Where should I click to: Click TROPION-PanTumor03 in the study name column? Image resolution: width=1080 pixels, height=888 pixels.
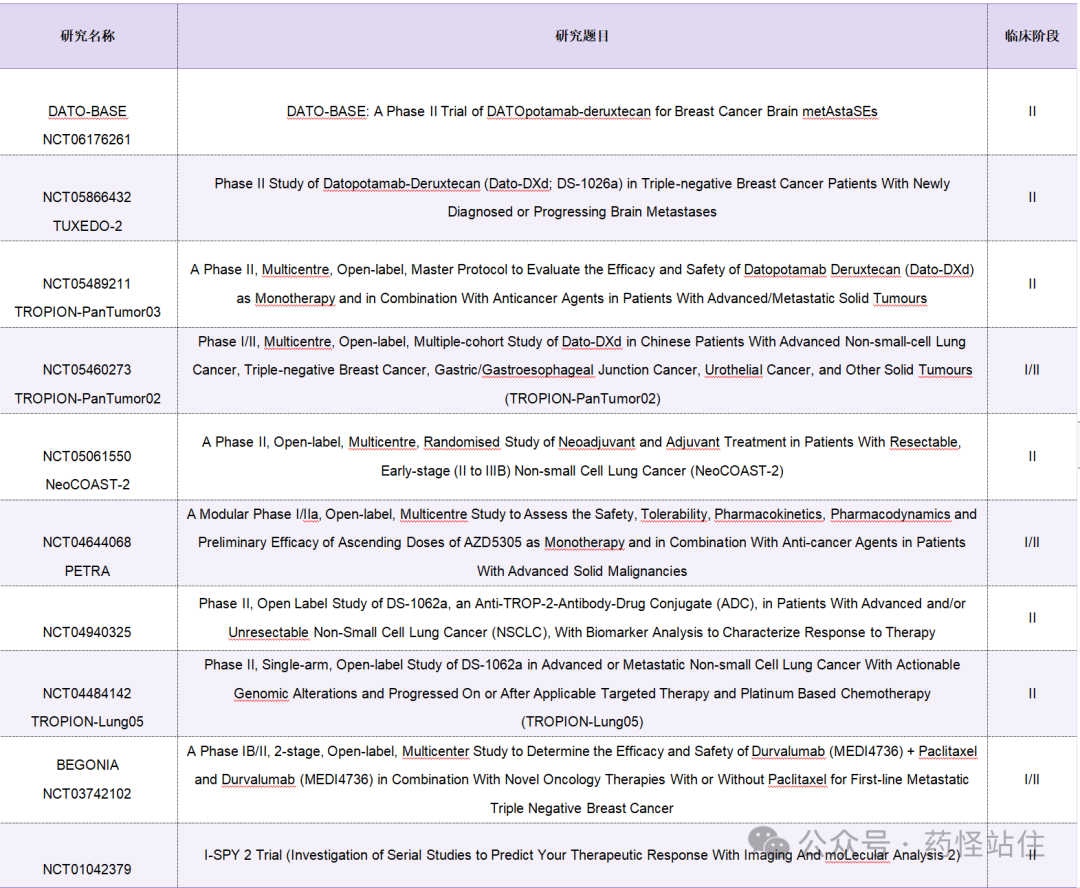[x=87, y=312]
